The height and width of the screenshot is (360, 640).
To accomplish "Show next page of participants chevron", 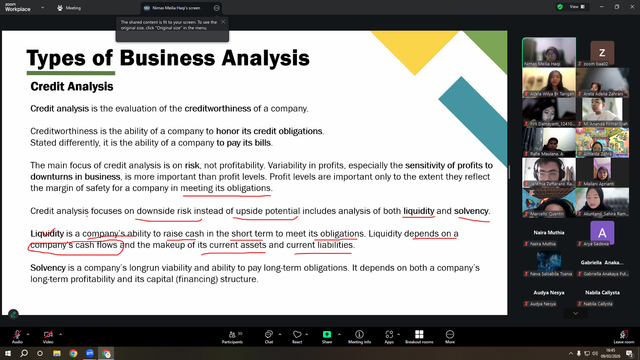I will point(576,313).
